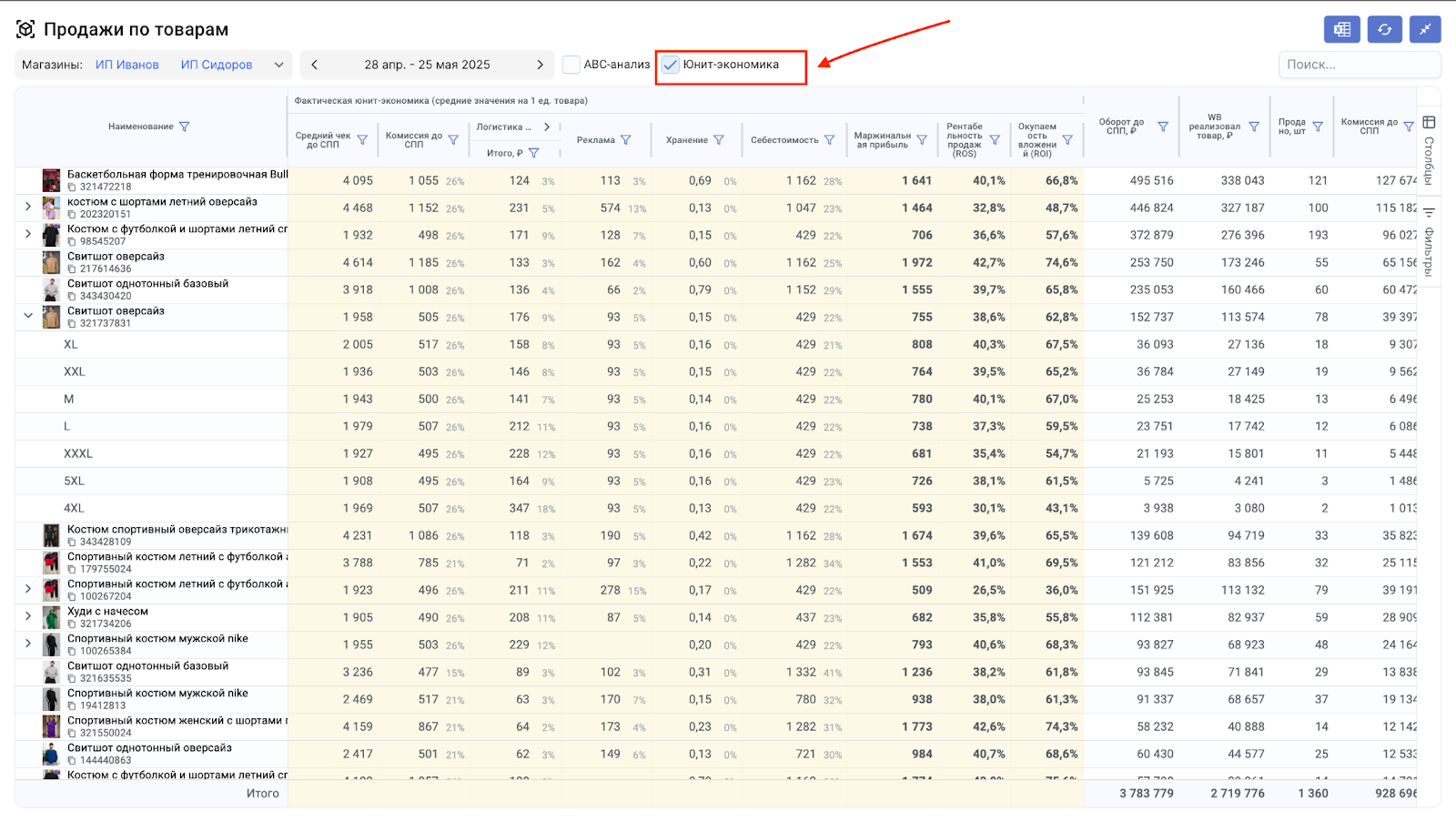
Task: Open the Фильтры side panel tab
Action: coord(1429,241)
